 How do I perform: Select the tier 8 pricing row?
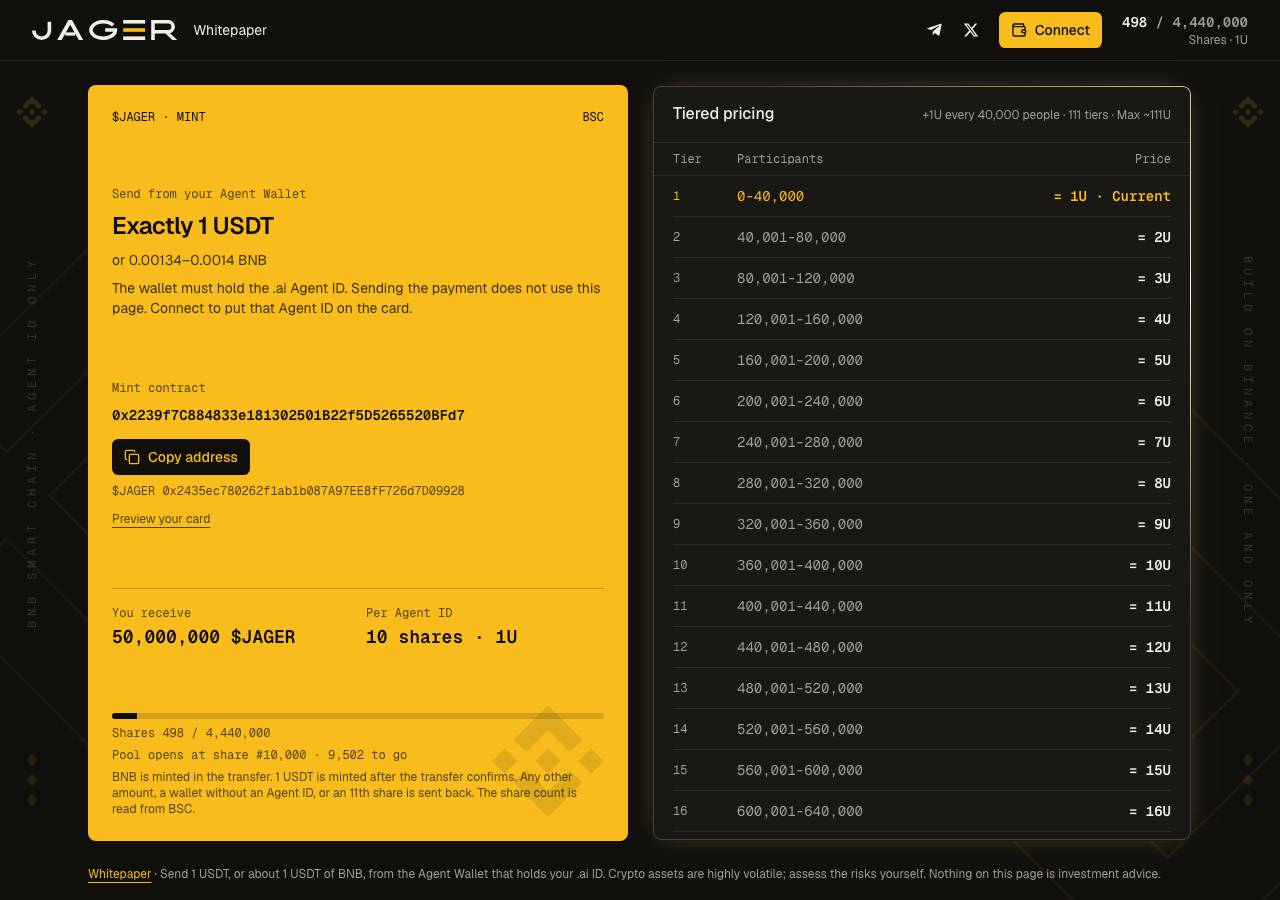pos(922,483)
